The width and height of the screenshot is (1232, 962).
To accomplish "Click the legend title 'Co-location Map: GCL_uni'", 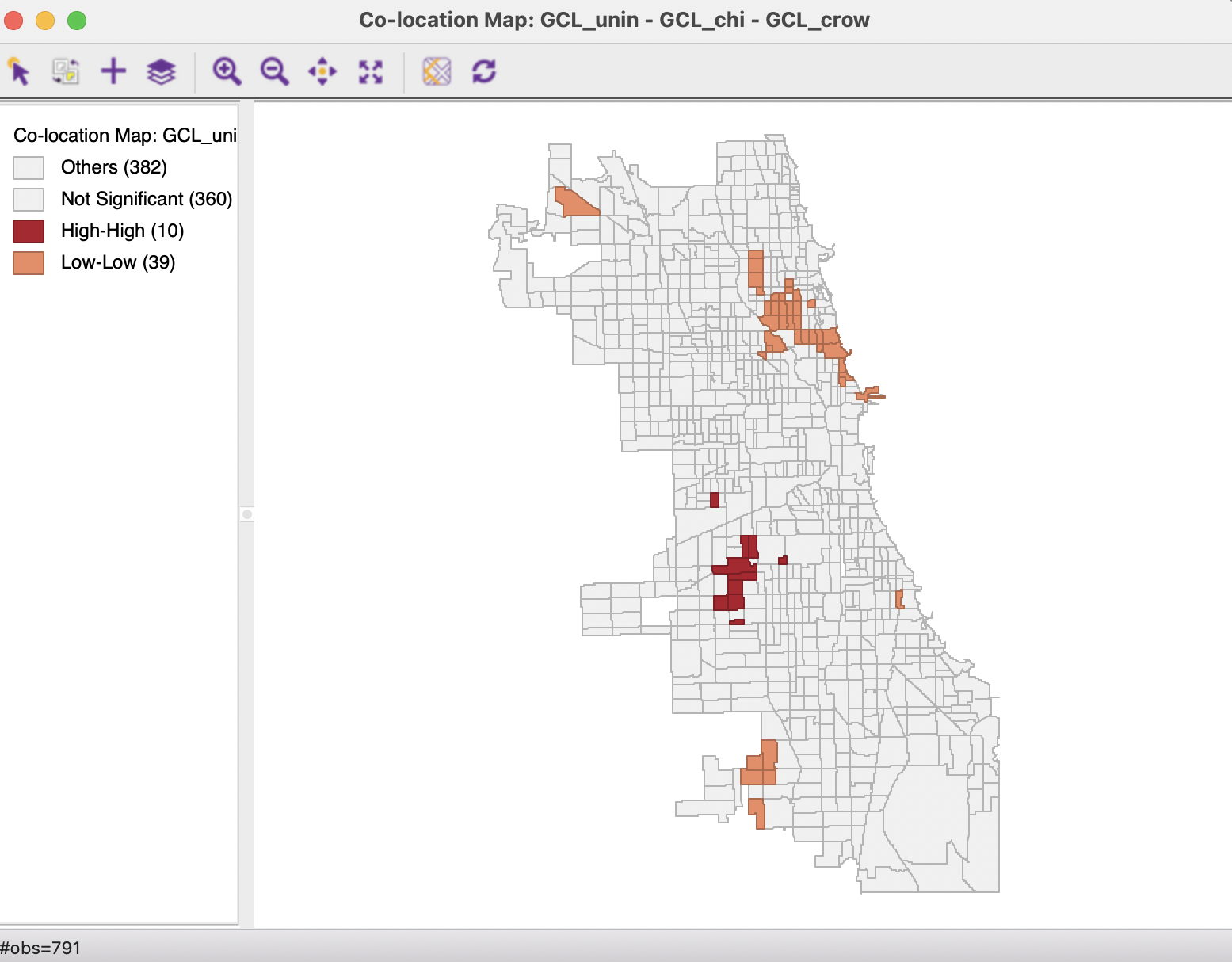I will [x=125, y=136].
